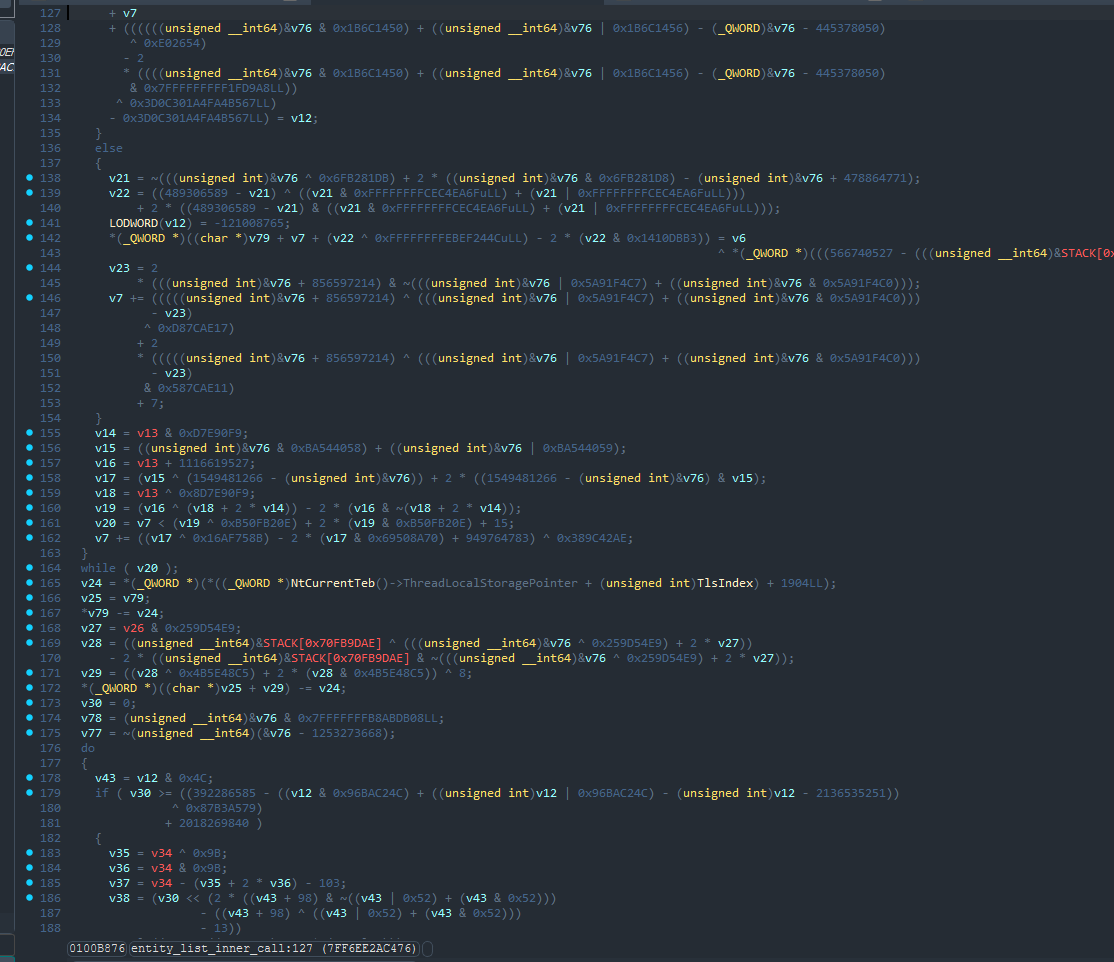Click the gutter dot beside line 144

(30, 268)
